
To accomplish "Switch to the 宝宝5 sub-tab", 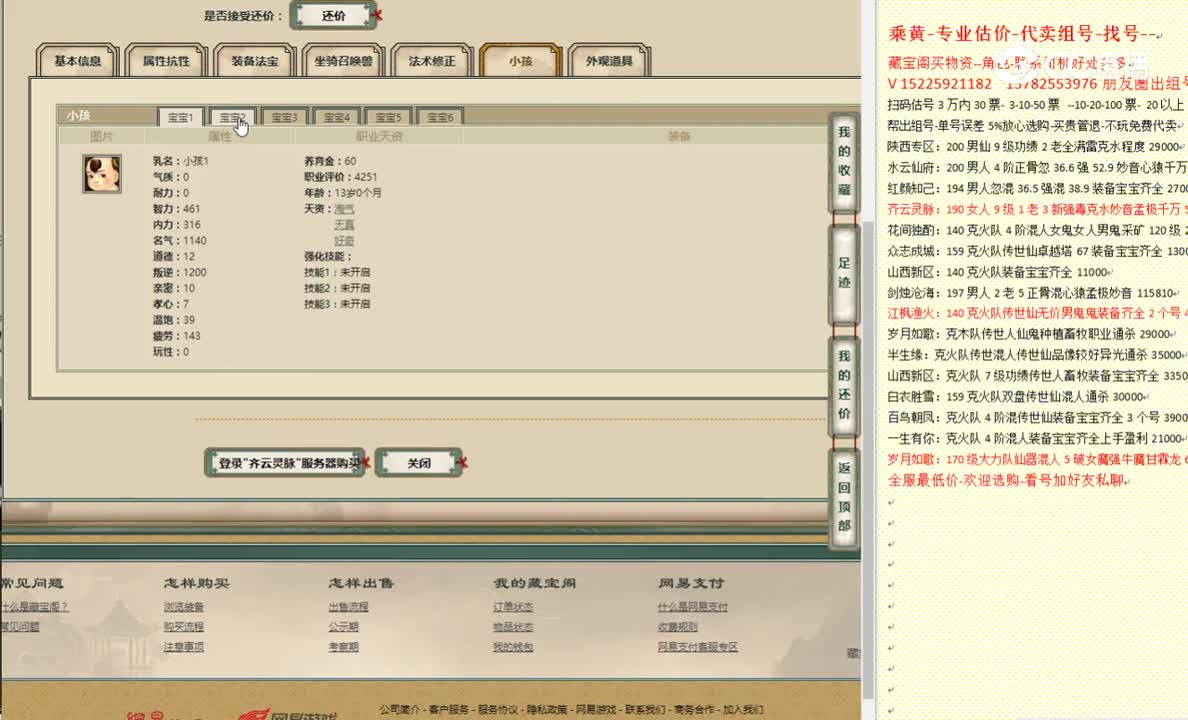I will coord(388,117).
